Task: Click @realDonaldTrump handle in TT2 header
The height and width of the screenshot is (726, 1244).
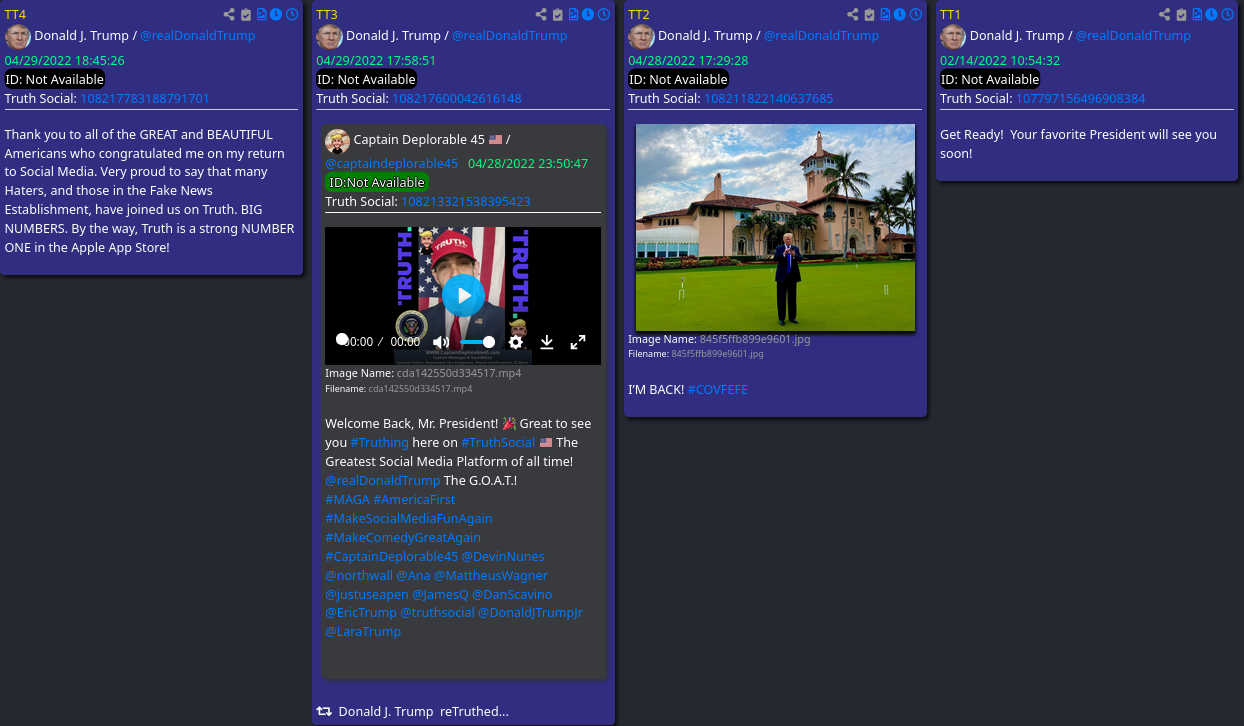Action: (821, 36)
